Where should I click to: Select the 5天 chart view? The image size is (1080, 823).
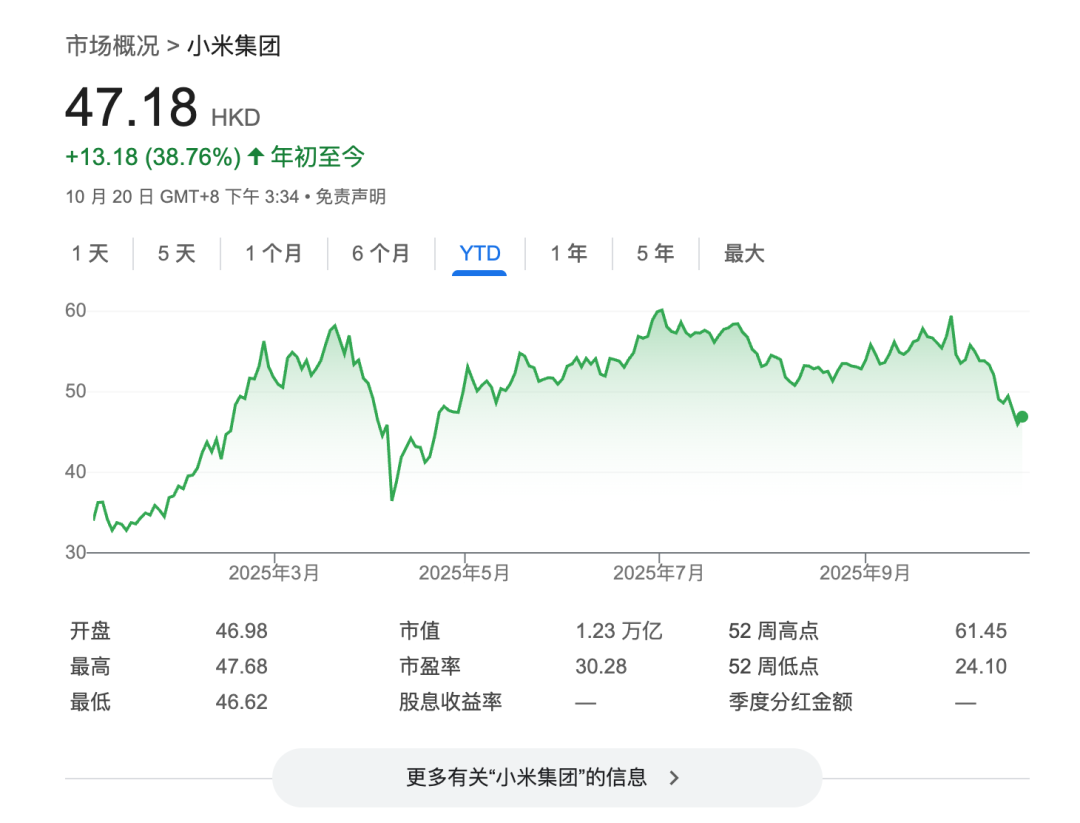pyautogui.click(x=176, y=254)
